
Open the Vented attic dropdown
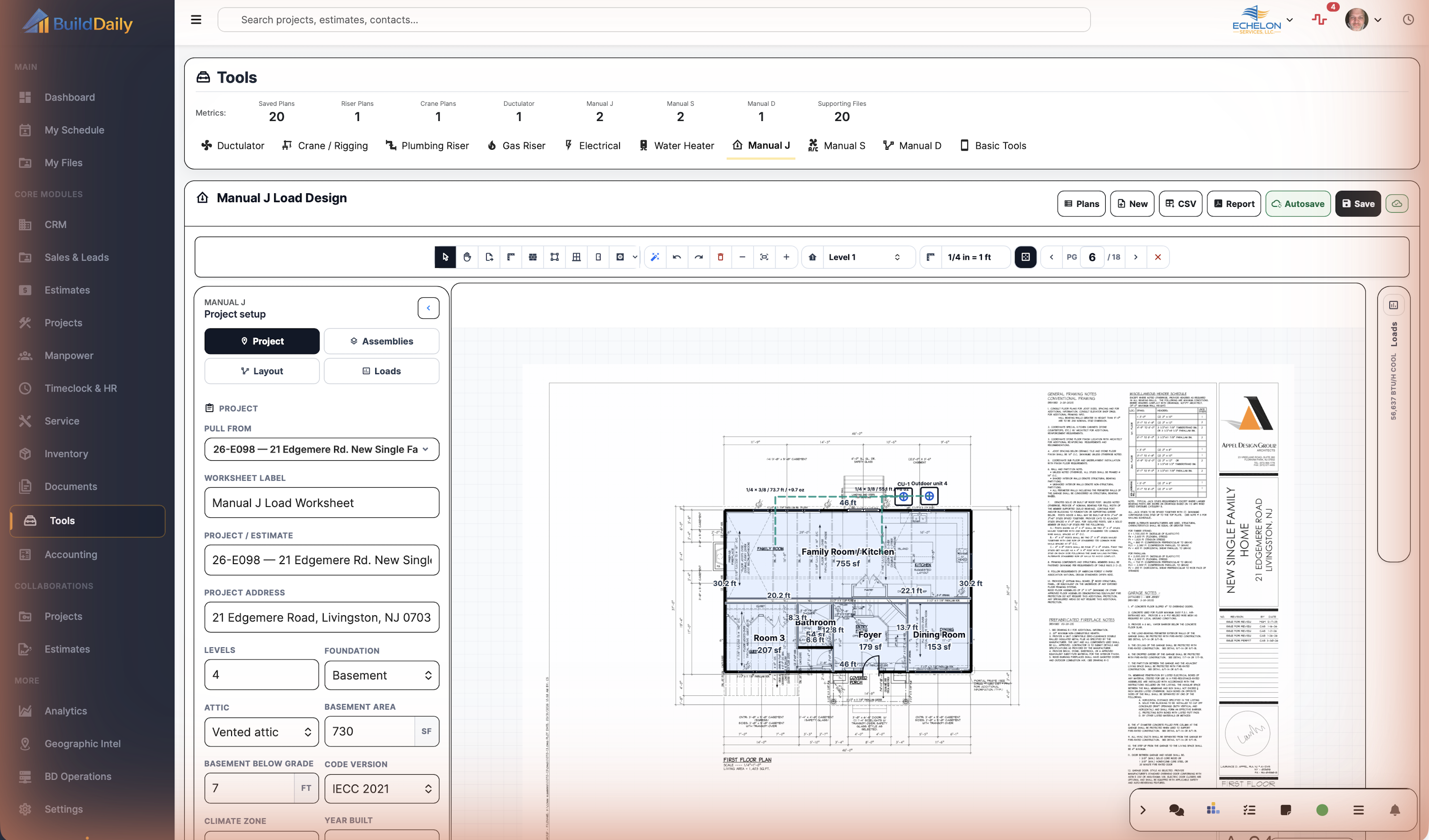pos(261,732)
